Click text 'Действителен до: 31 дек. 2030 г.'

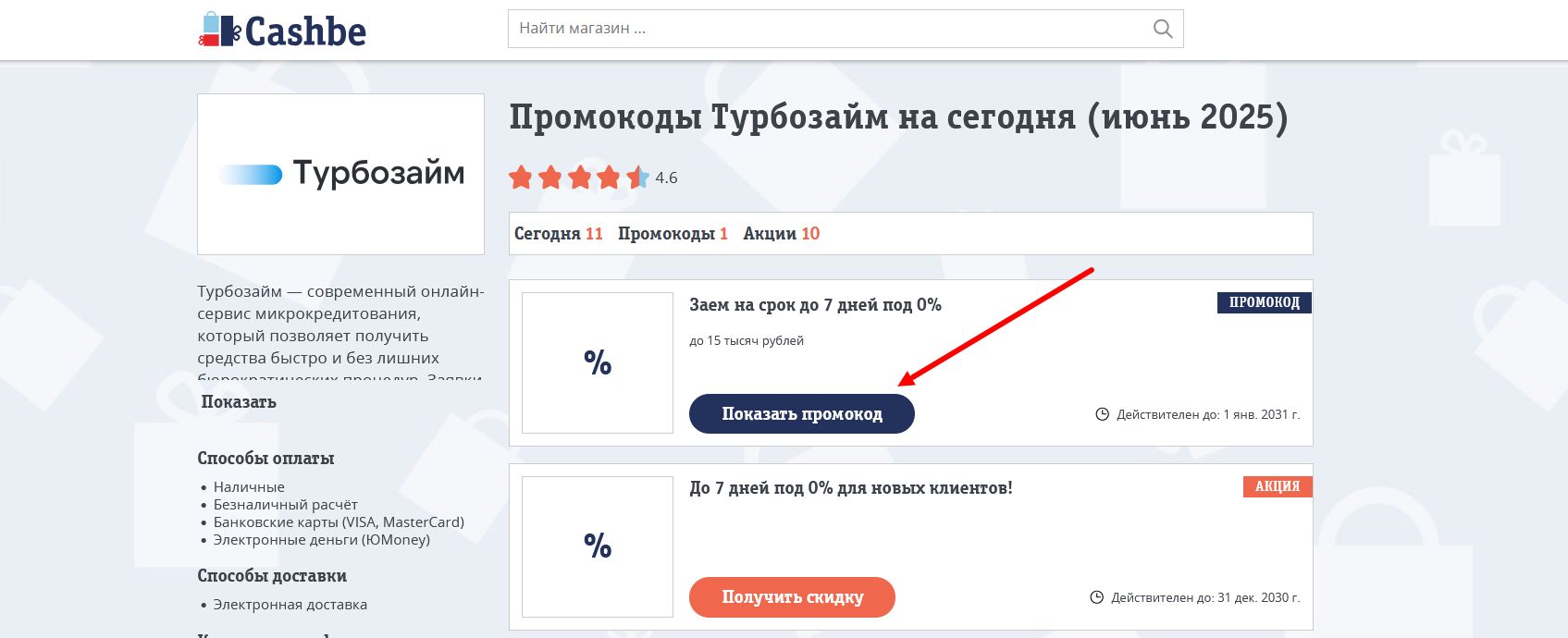(x=1205, y=597)
